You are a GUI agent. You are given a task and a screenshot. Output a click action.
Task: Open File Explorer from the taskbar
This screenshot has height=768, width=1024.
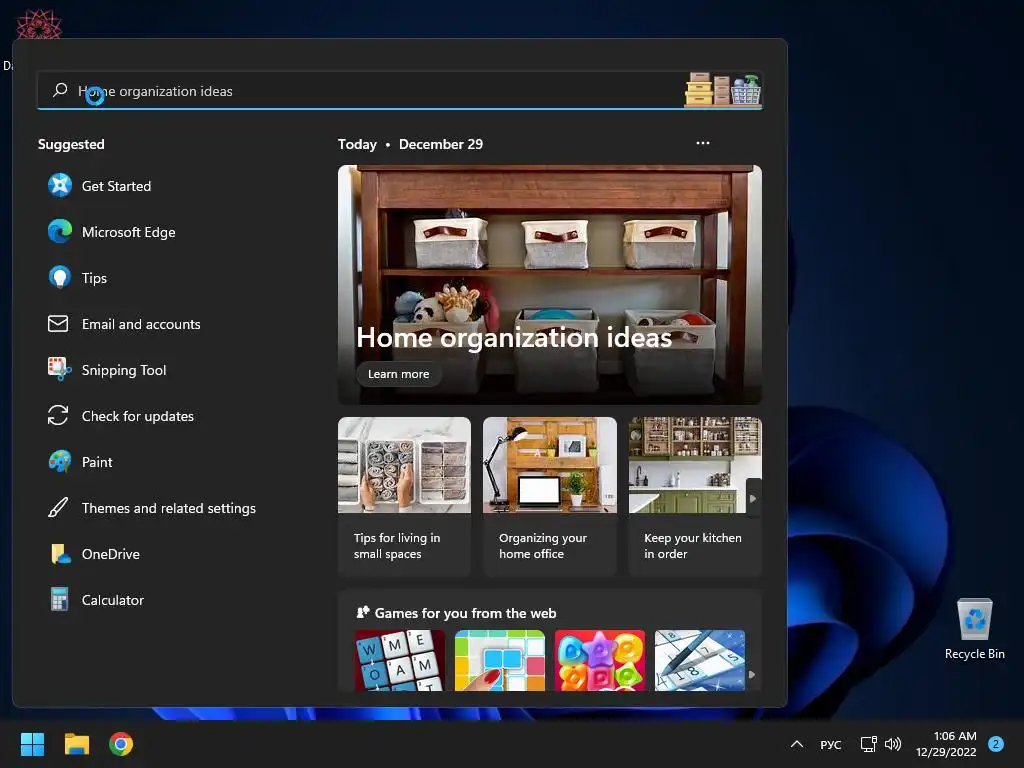point(76,744)
